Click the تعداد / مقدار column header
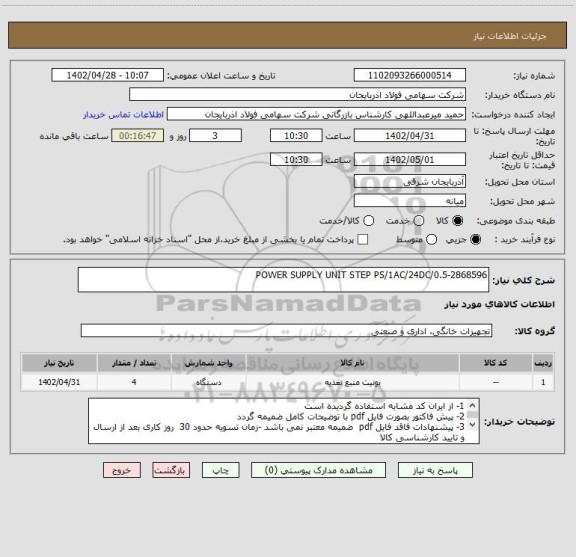The image size is (576, 557). pos(134,363)
